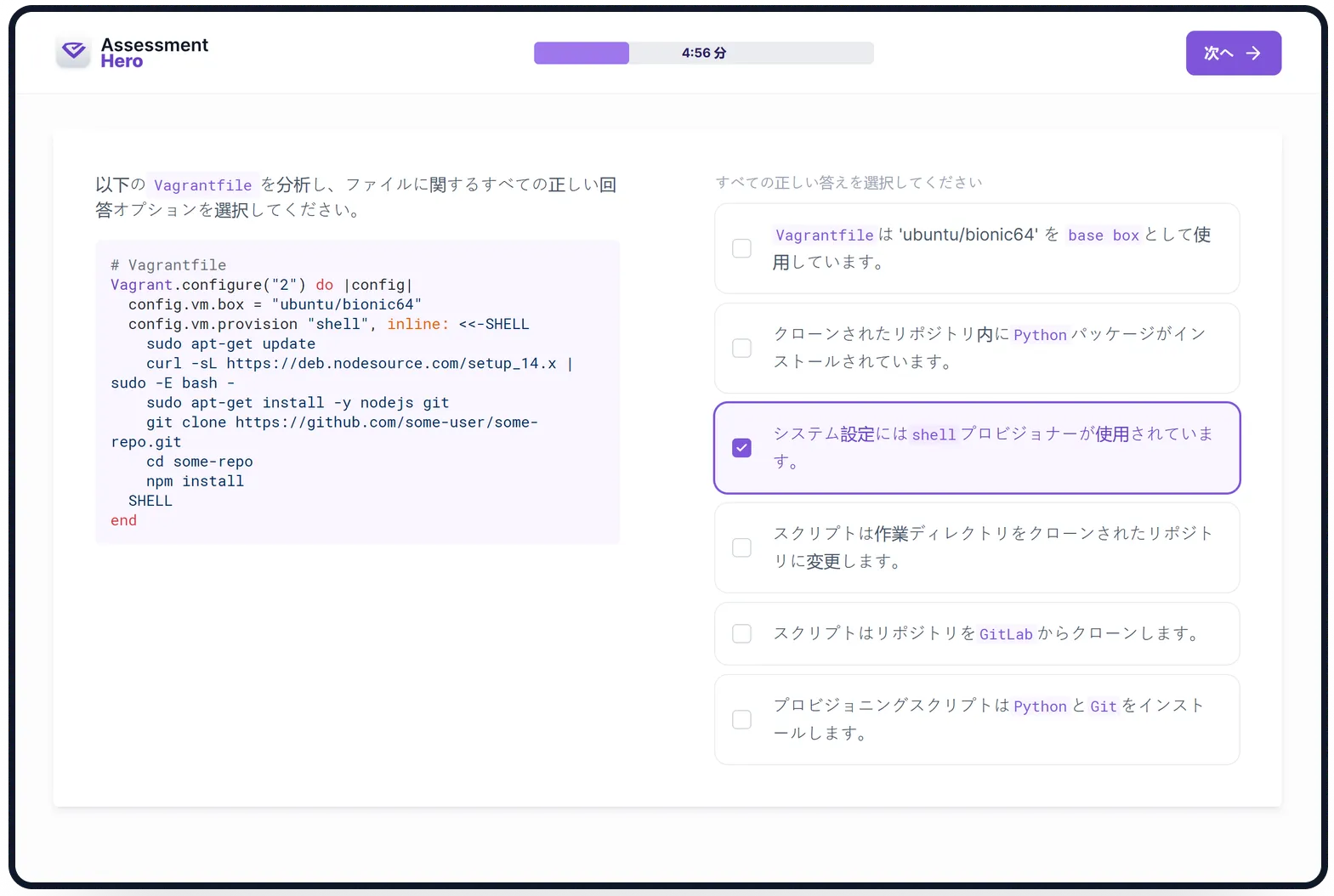1334x896 pixels.
Task: Click the arrow icon in the 次へ button
Action: 1253,54
